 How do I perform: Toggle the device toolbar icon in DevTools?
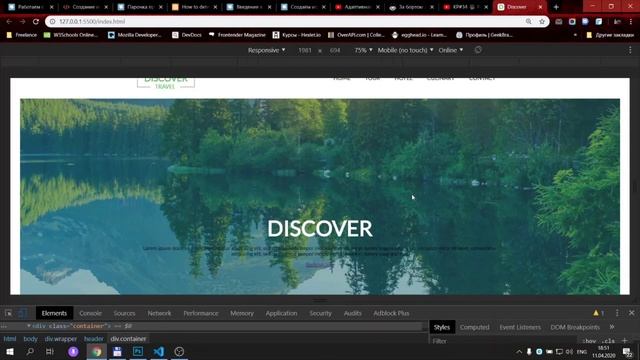(x=22, y=313)
